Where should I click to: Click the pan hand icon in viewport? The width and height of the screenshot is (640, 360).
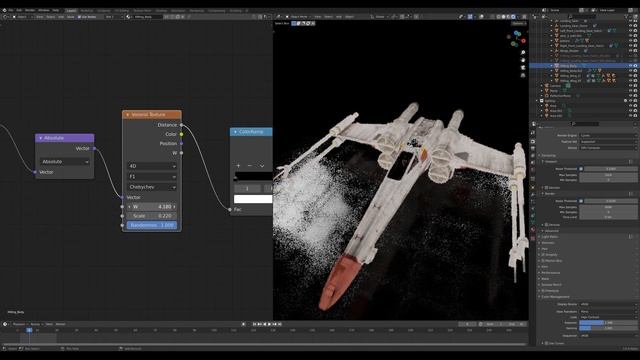click(523, 60)
